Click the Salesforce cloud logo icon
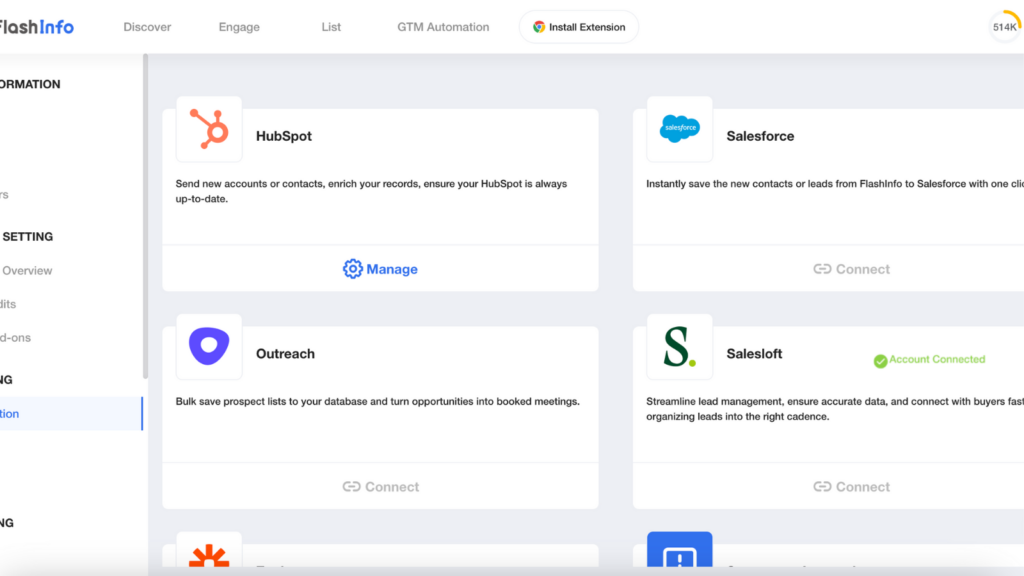Image resolution: width=1024 pixels, height=576 pixels. (680, 129)
